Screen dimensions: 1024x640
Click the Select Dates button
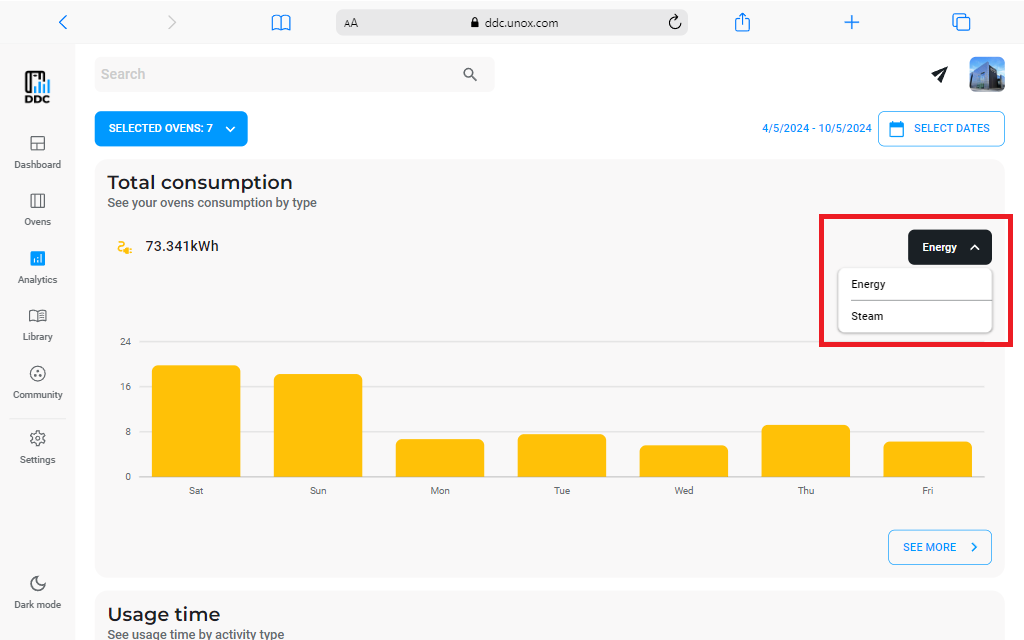coord(940,129)
